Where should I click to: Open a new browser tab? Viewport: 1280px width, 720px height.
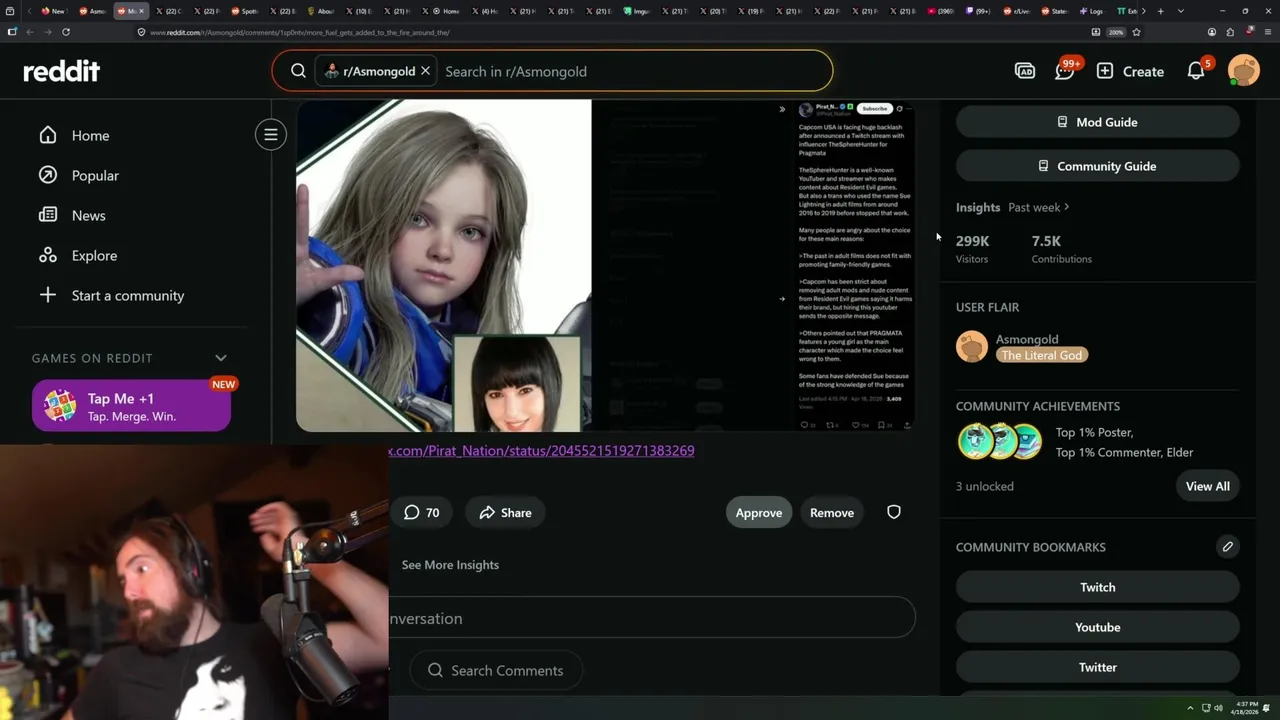[x=1160, y=11]
